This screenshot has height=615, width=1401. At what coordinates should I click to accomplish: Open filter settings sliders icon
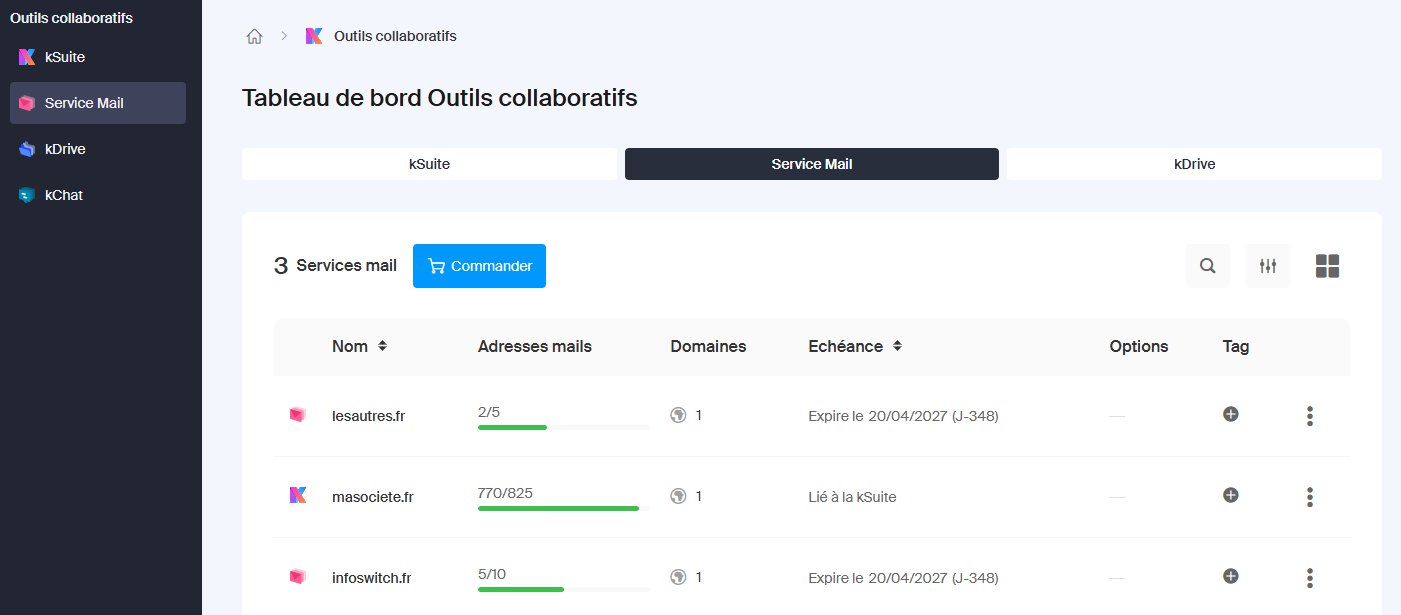[1268, 266]
